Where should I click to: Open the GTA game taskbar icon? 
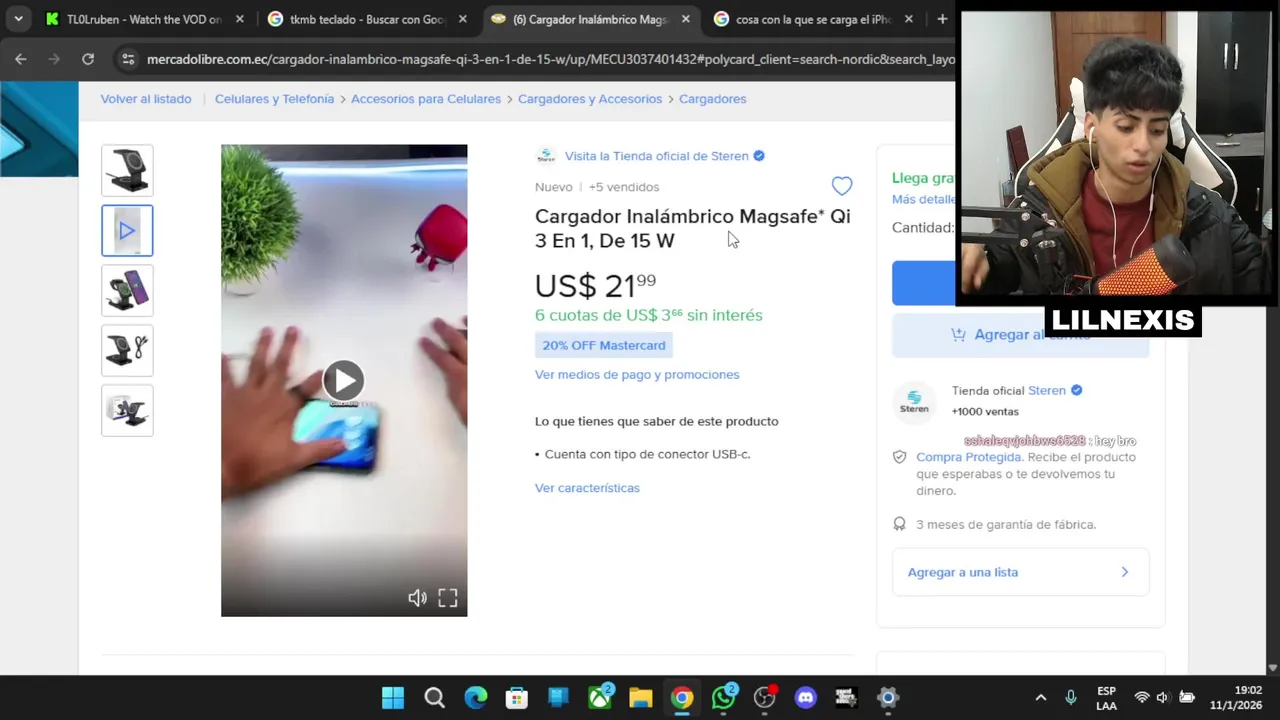tap(847, 698)
